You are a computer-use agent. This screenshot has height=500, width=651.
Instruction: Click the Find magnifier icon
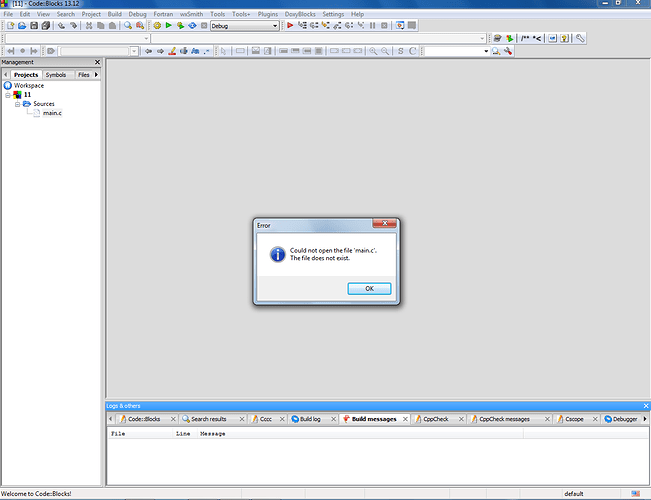pyautogui.click(x=128, y=26)
